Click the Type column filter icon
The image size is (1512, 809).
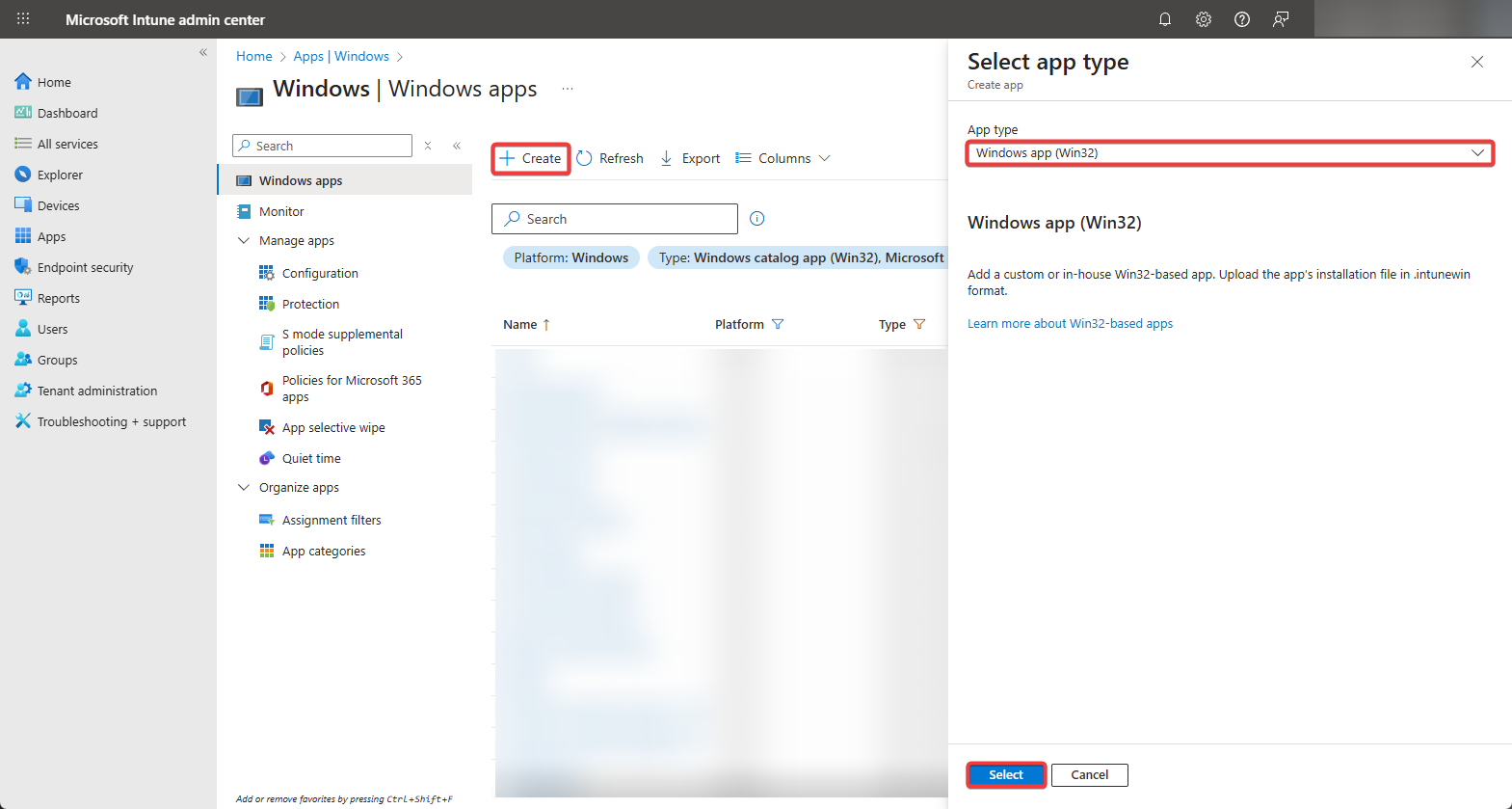(919, 325)
